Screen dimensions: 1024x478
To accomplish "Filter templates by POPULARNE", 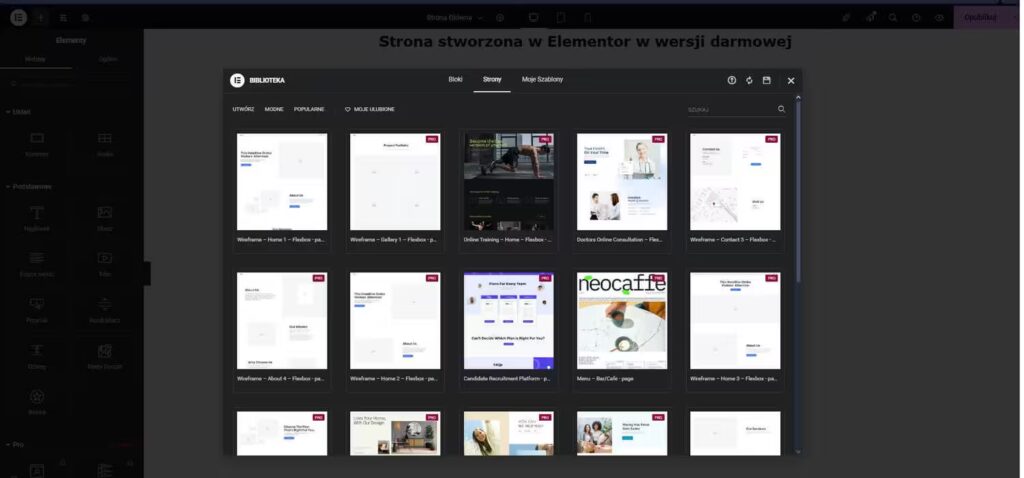I will point(309,109).
